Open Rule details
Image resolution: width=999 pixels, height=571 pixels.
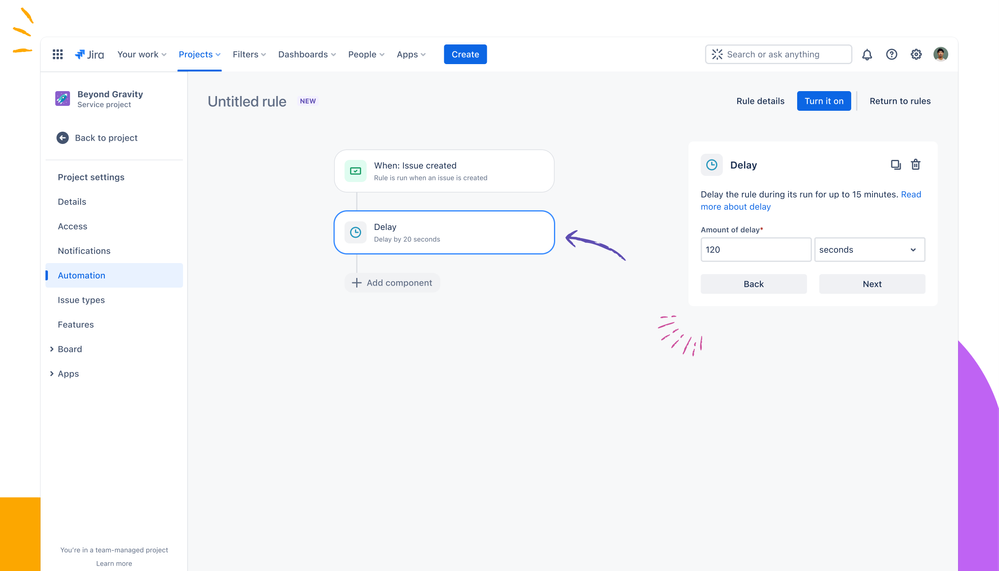(760, 101)
